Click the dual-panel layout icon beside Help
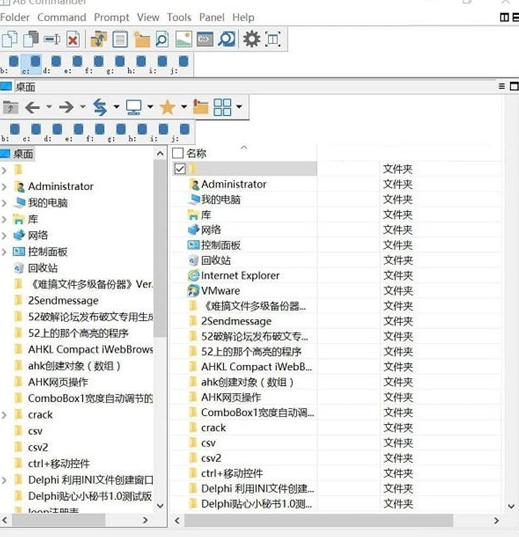Screen dimensions: 519x537 click(x=504, y=17)
